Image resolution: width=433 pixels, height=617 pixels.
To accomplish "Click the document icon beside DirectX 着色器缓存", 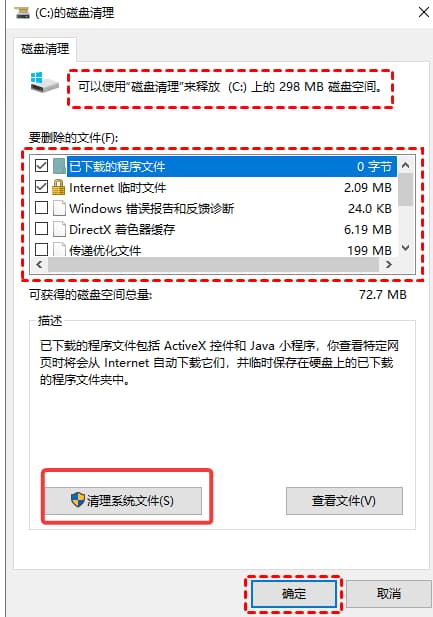I will (59, 229).
